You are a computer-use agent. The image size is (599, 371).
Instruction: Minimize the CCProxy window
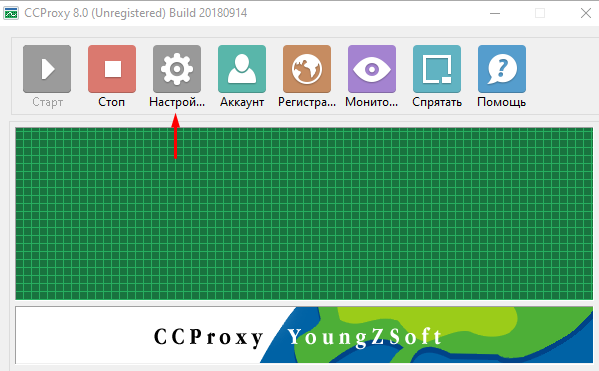click(495, 13)
